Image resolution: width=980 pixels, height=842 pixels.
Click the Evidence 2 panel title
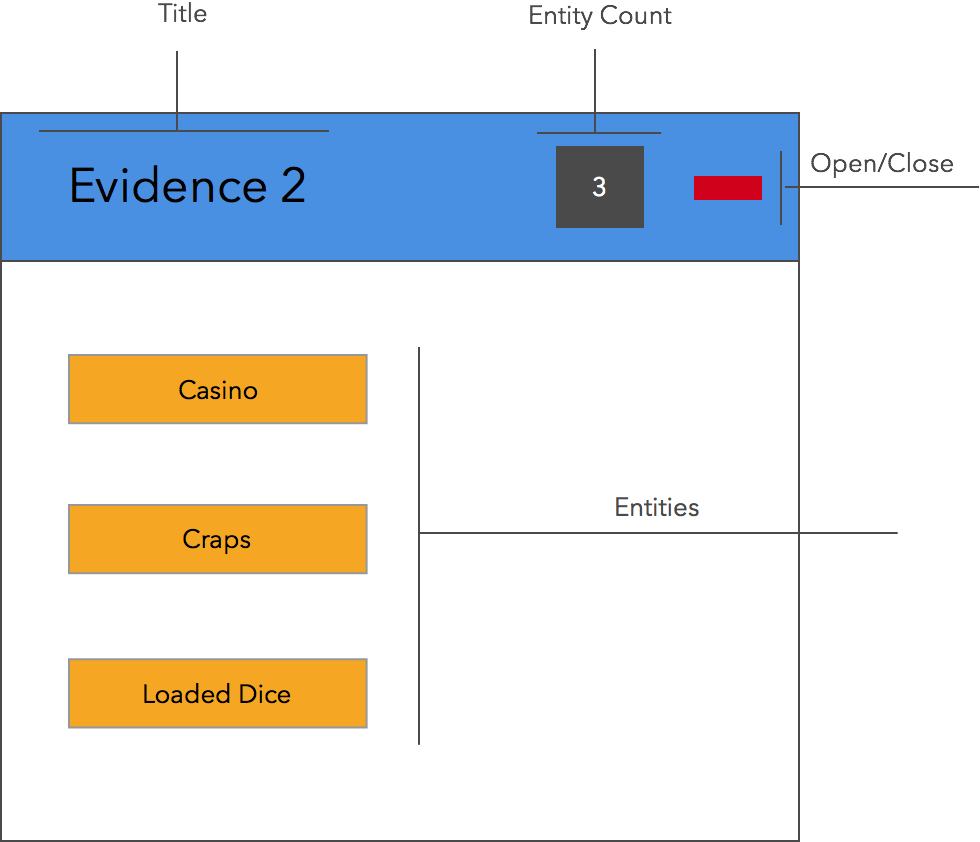point(188,186)
